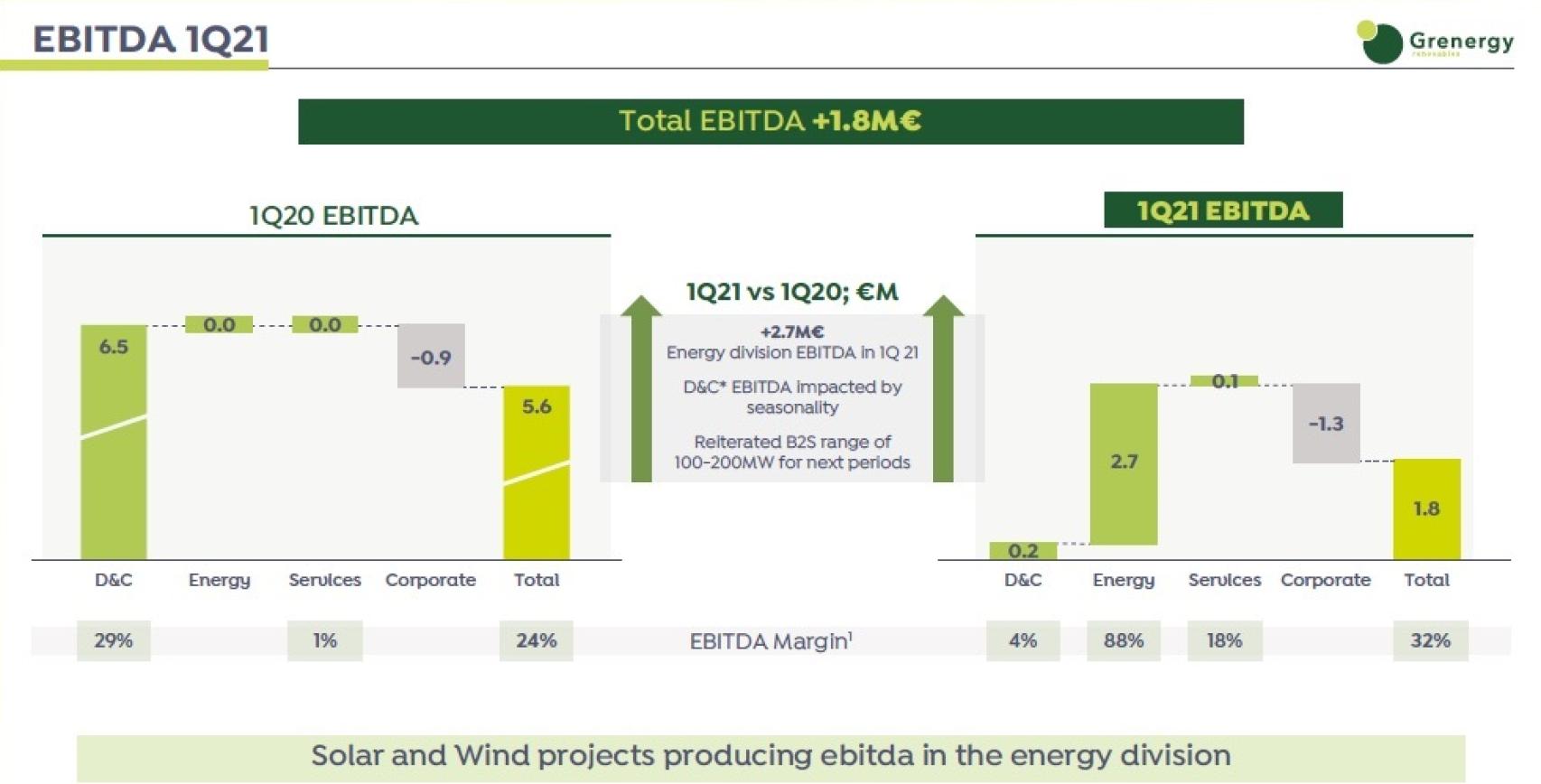The height and width of the screenshot is (784, 1541).
Task: Click the 6.5 D&C bar in 1Q20
Action: pyautogui.click(x=114, y=443)
